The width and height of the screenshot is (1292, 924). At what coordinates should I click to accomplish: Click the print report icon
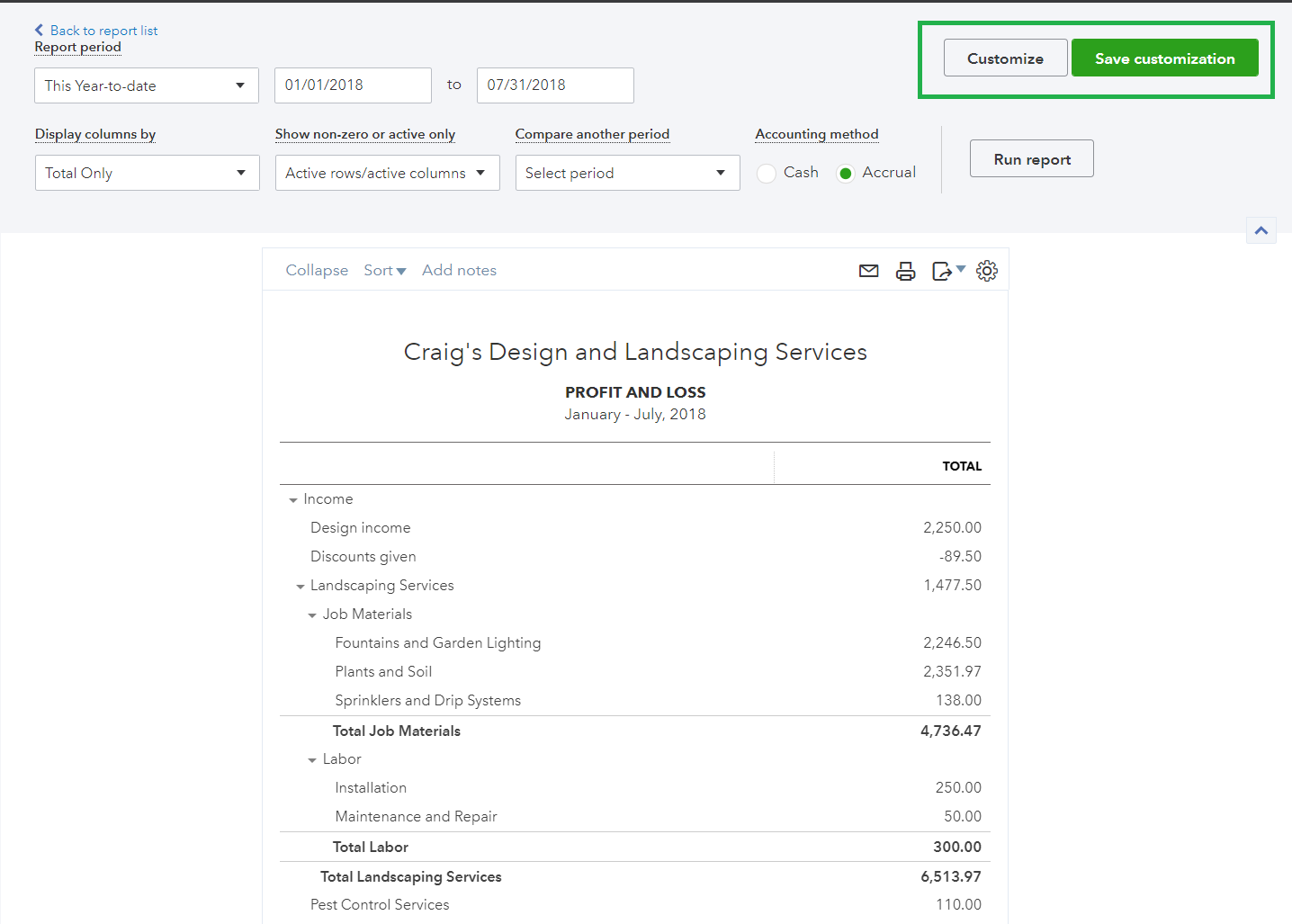pyautogui.click(x=905, y=271)
